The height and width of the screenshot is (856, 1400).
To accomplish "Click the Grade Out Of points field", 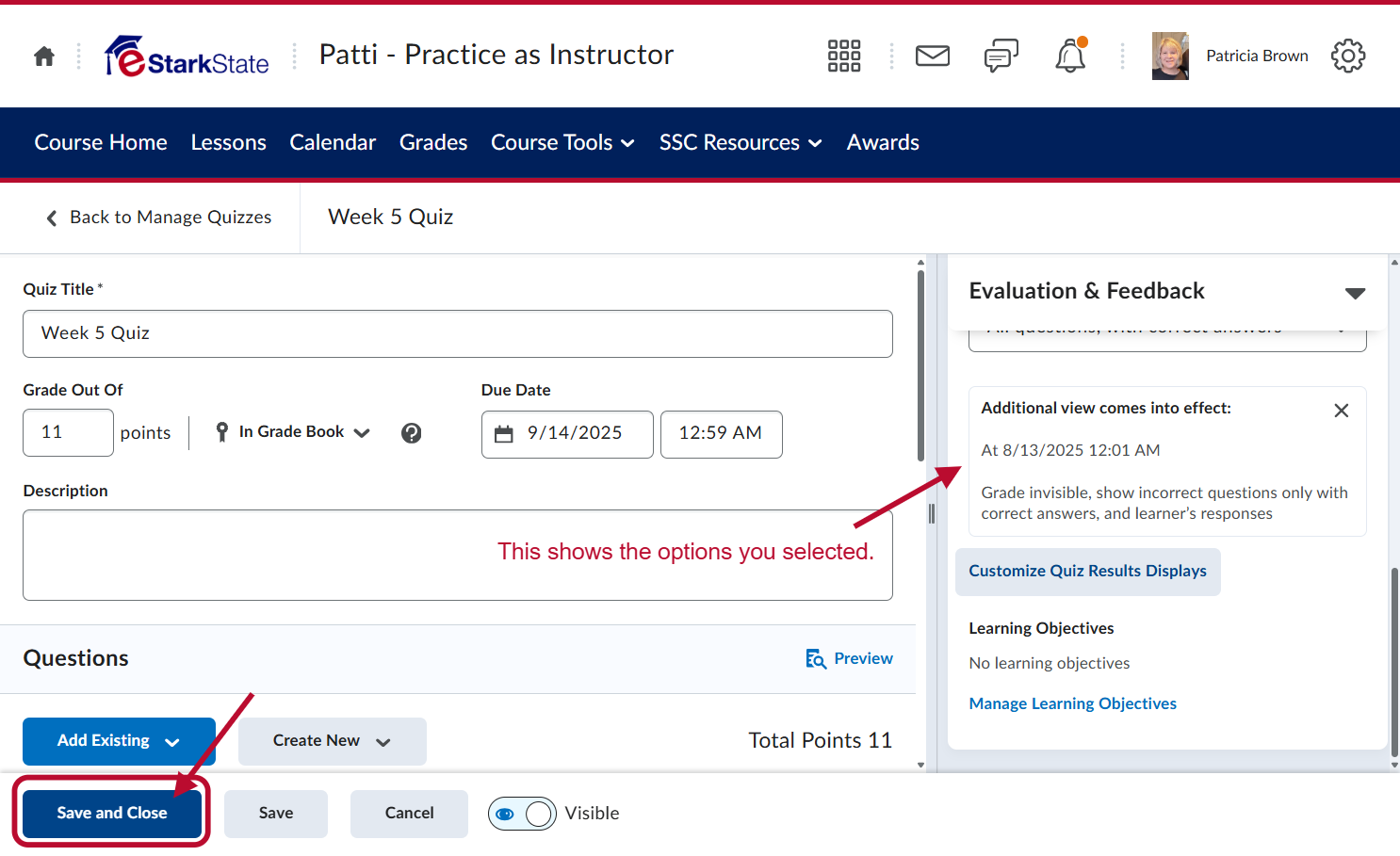I will pos(68,433).
